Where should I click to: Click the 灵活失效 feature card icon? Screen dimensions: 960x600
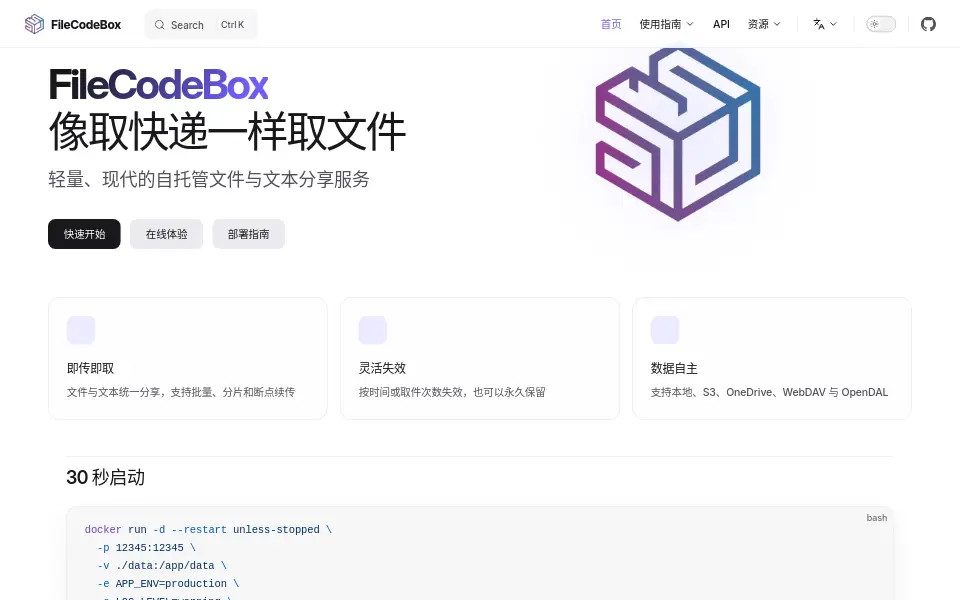373,330
